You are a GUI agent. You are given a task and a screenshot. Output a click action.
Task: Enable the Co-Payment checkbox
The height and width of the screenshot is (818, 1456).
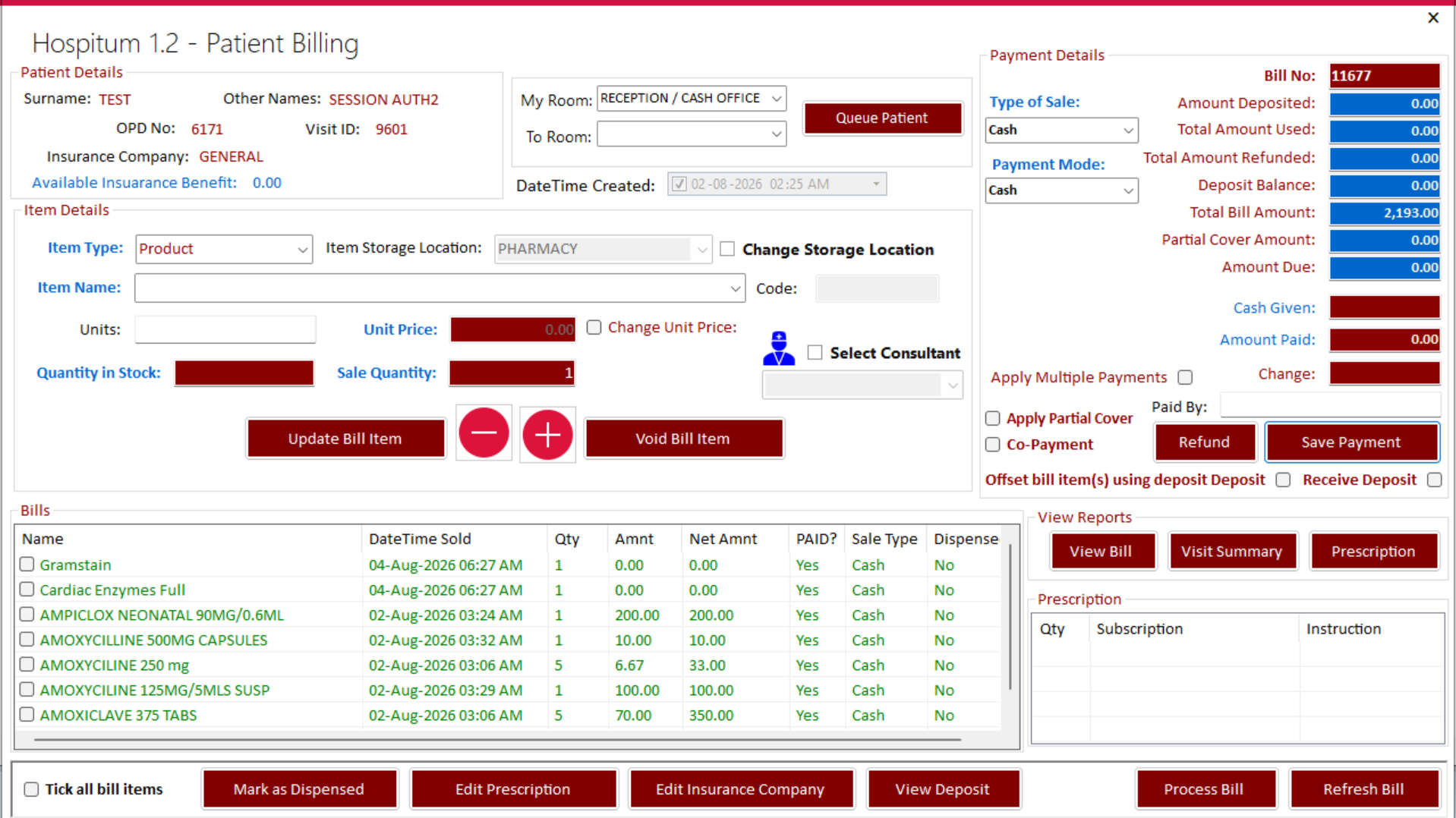click(992, 444)
